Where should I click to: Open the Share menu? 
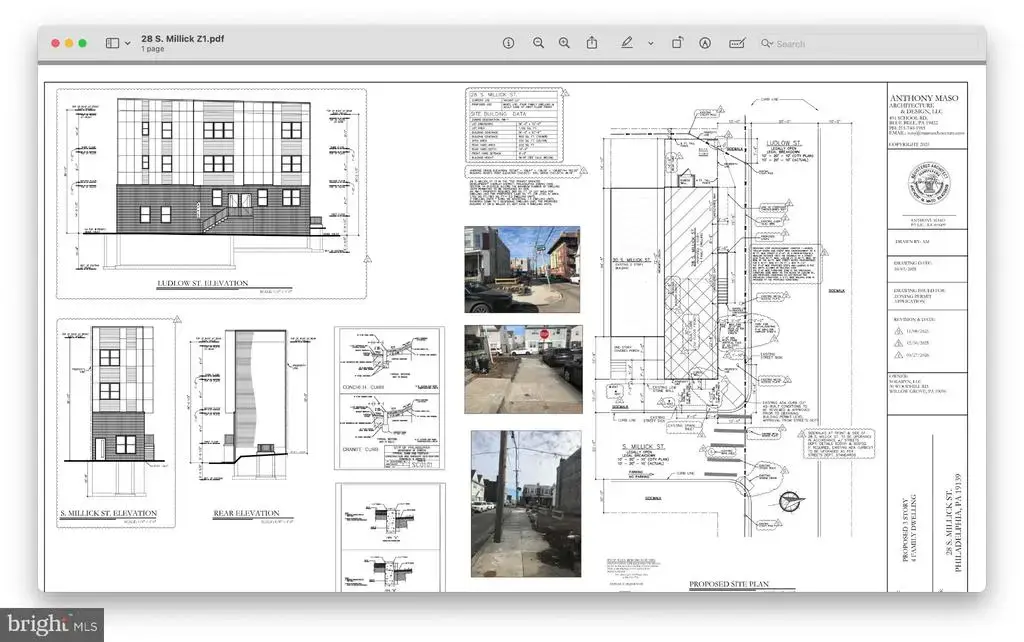pos(592,43)
